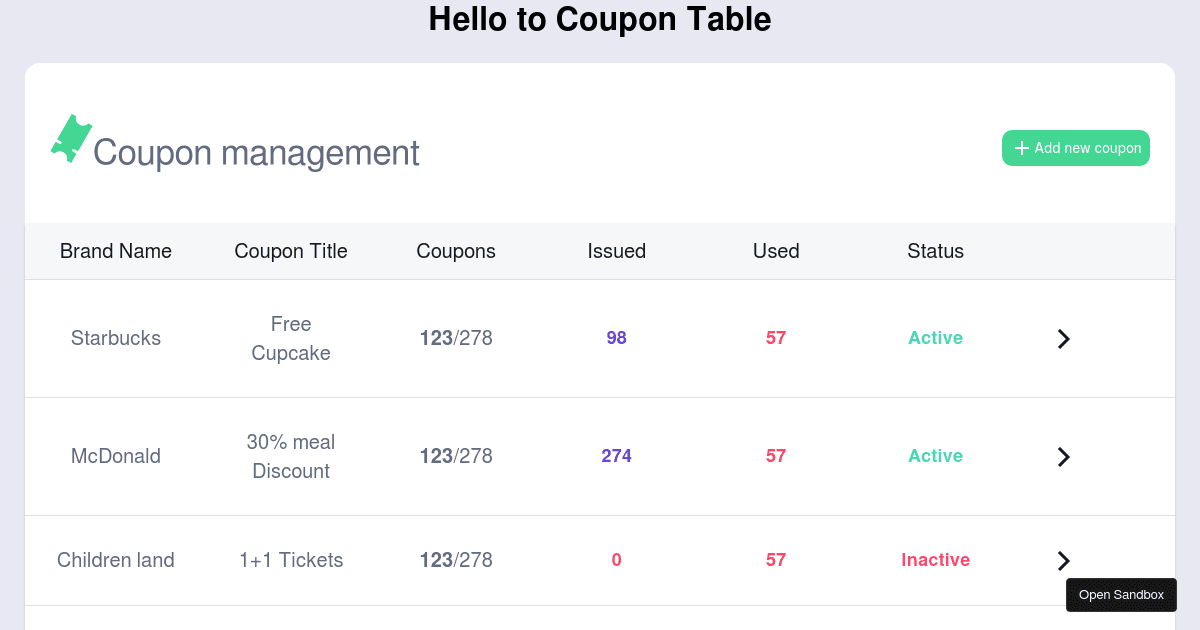Expand the Starbucks row chevron
The image size is (1200, 630).
point(1063,339)
